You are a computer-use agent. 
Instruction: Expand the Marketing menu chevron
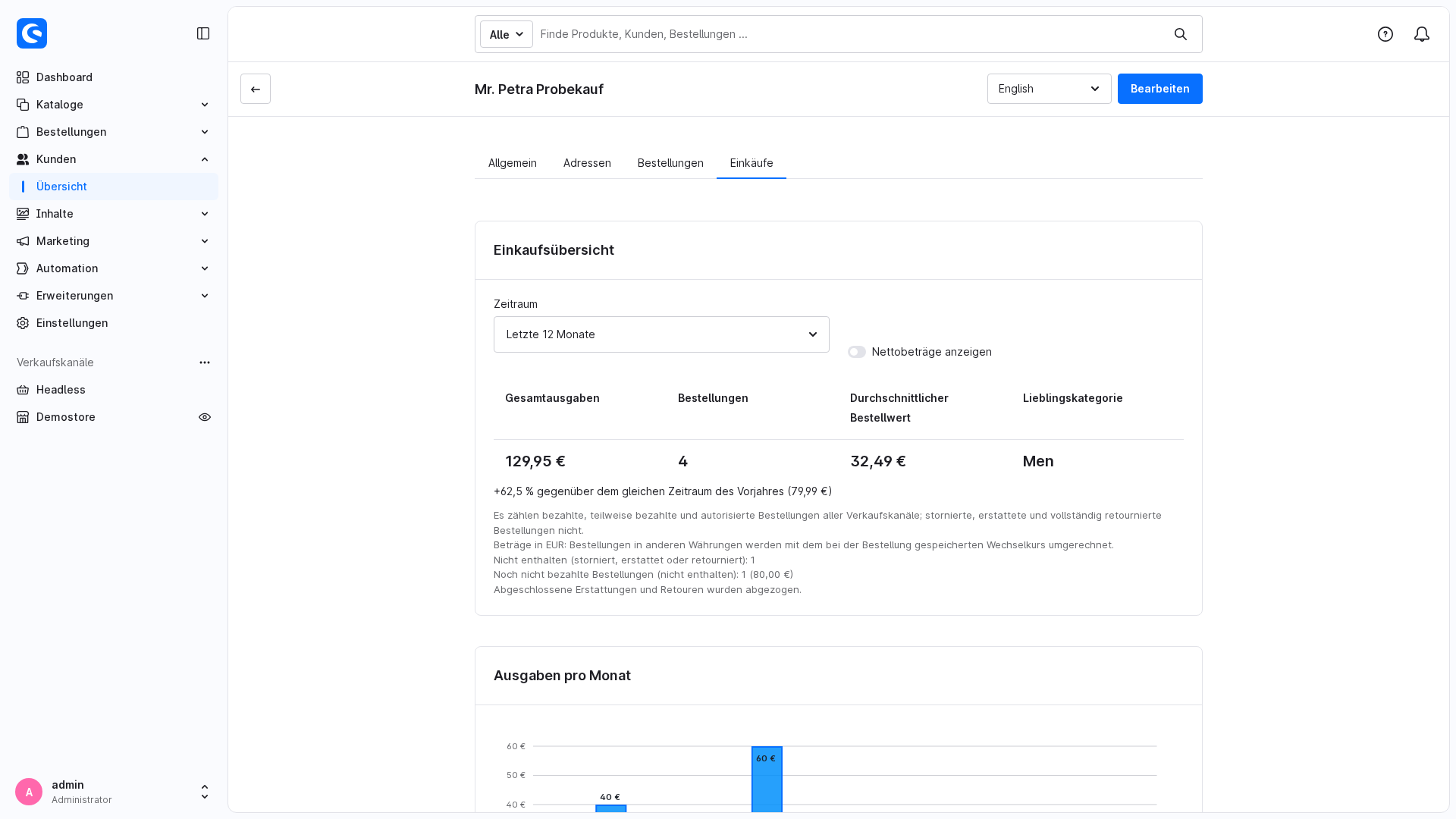pos(205,241)
